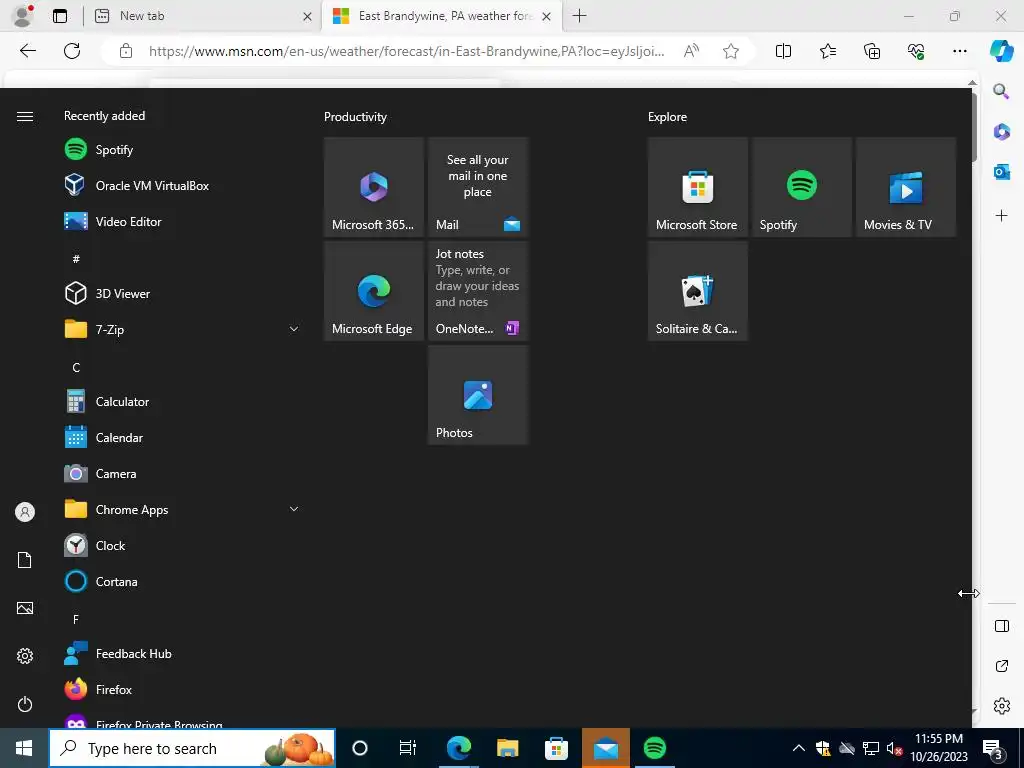The image size is (1024, 768).
Task: Open the Microsoft 365 tile
Action: pyautogui.click(x=374, y=187)
